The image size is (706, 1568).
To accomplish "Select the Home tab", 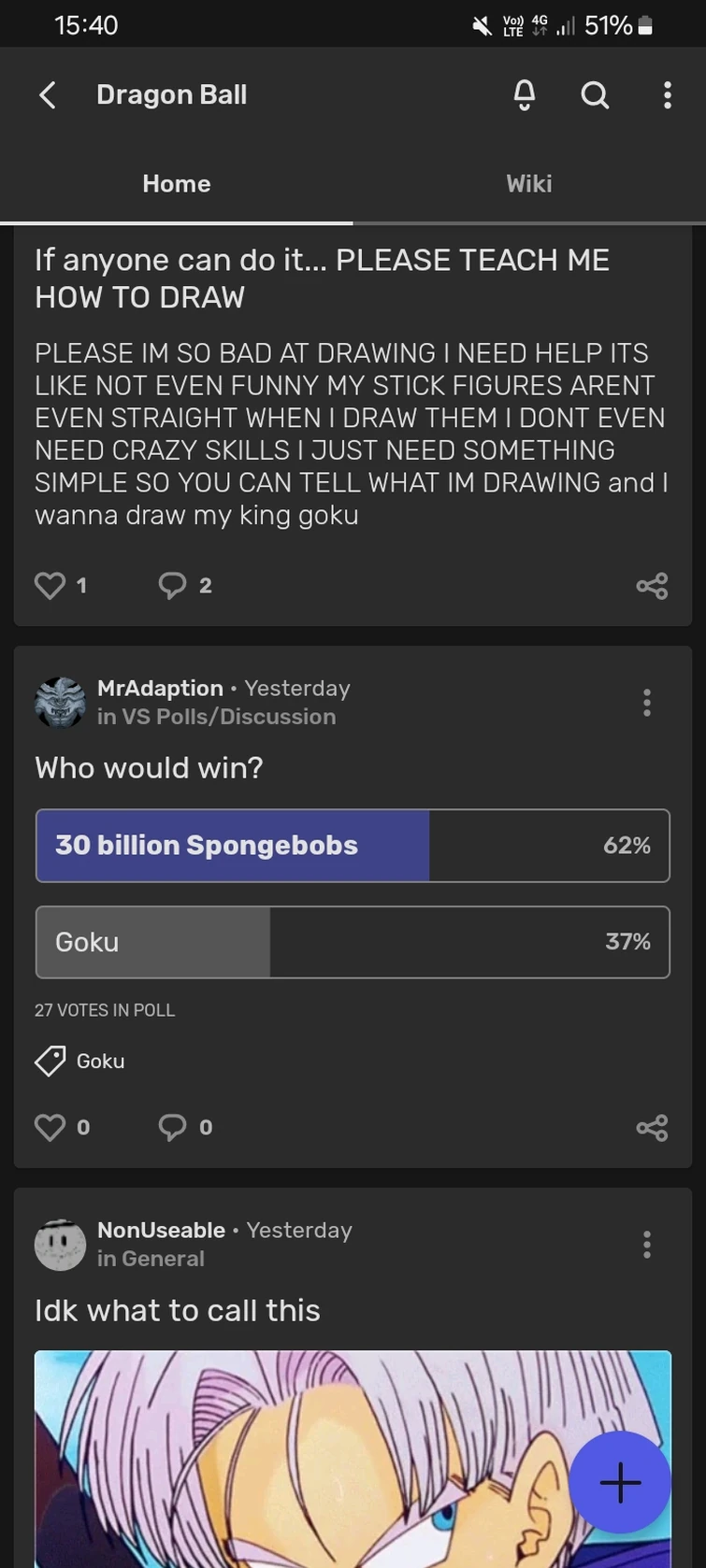I will coord(176,183).
